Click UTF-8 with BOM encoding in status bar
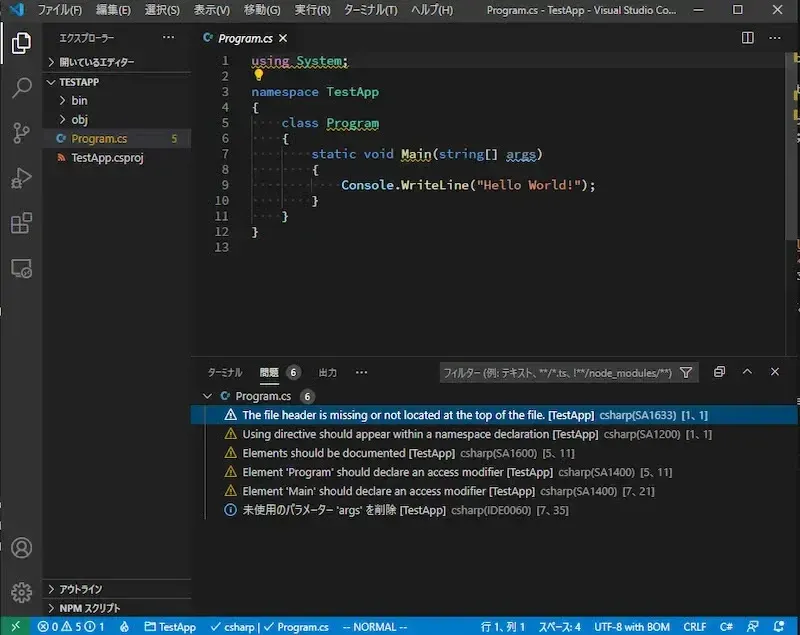Image resolution: width=800 pixels, height=635 pixels. 631,627
